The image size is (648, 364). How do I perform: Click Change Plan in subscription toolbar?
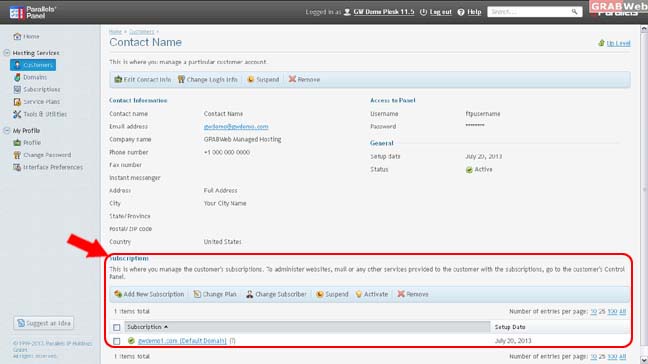pos(215,294)
